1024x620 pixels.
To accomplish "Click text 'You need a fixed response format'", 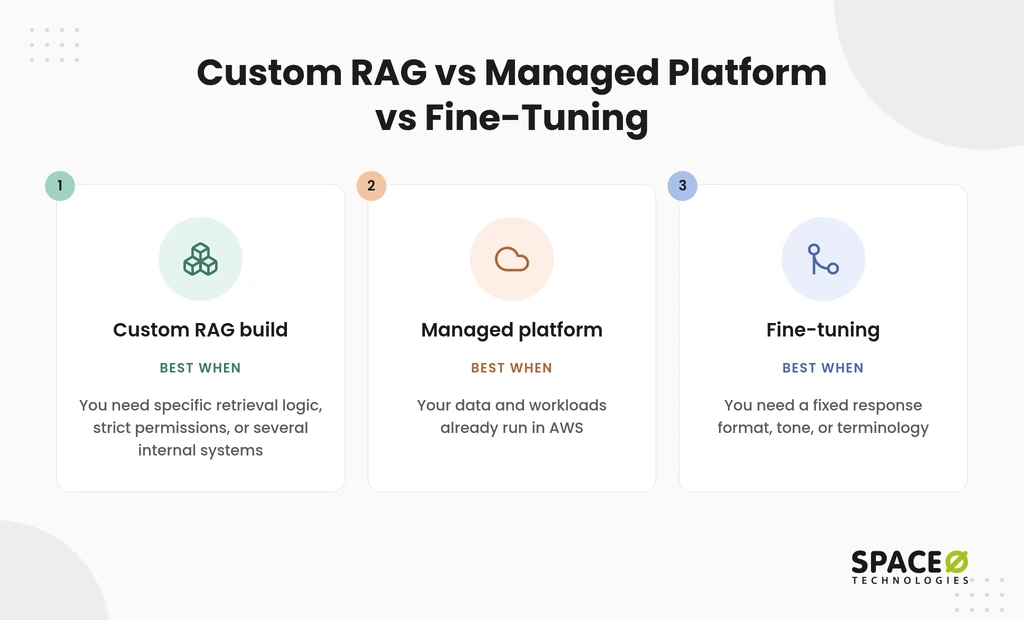I will click(823, 416).
